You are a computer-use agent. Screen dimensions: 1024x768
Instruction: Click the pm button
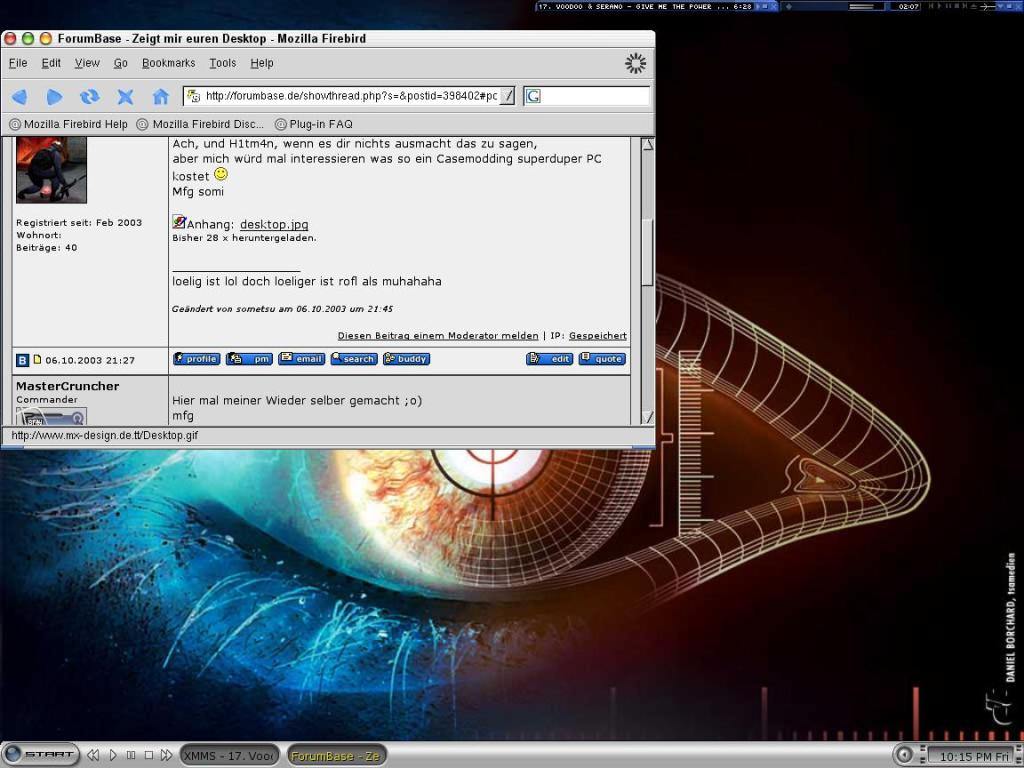click(x=249, y=359)
